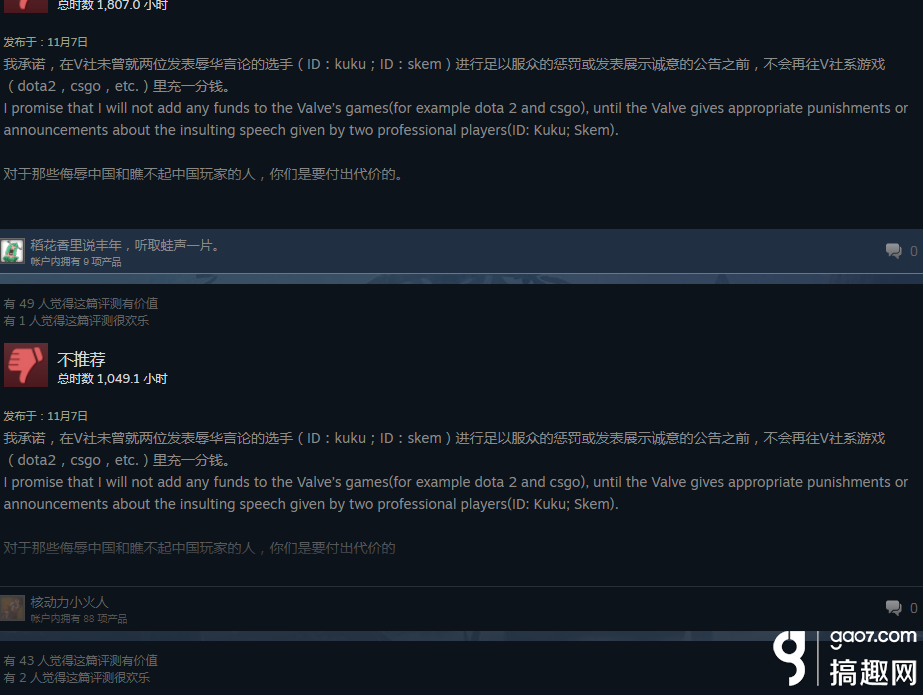
Task: Open the avatar of 稻花香里说丰年 reviewer
Action: 12,251
